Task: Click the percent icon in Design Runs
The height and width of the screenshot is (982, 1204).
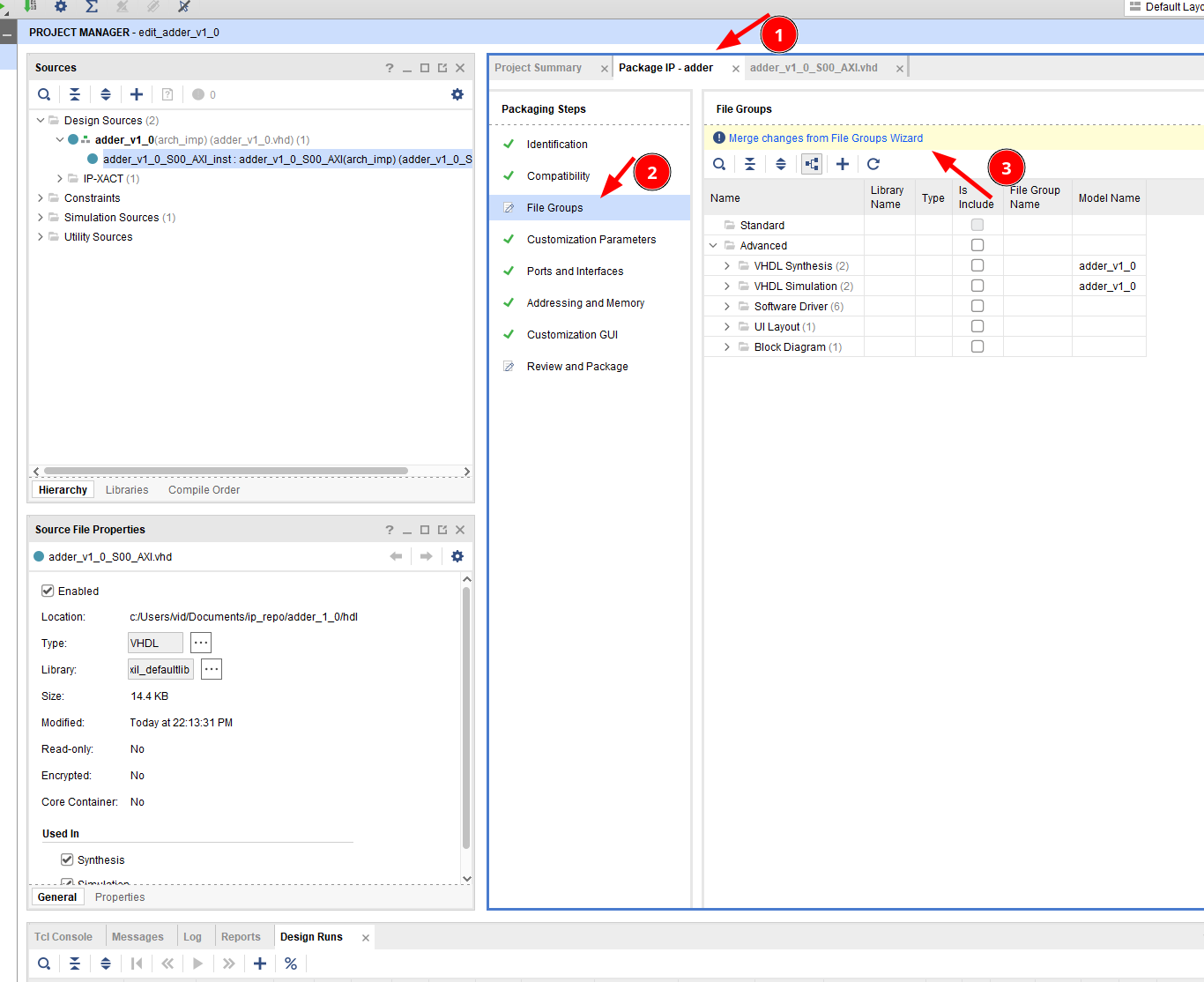Action: pos(291,963)
